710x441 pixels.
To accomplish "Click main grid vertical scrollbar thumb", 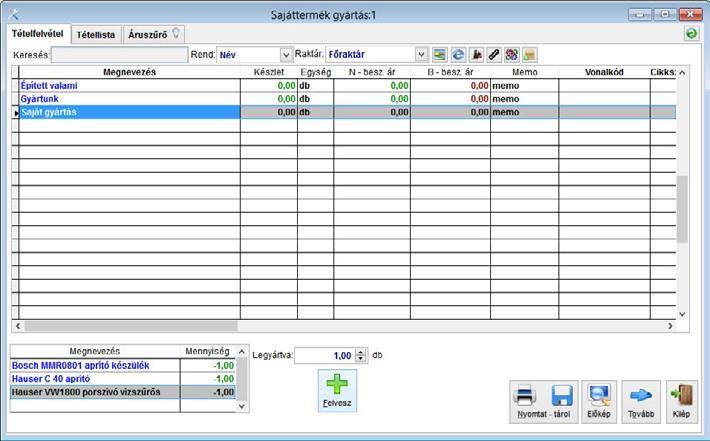I will click(682, 209).
